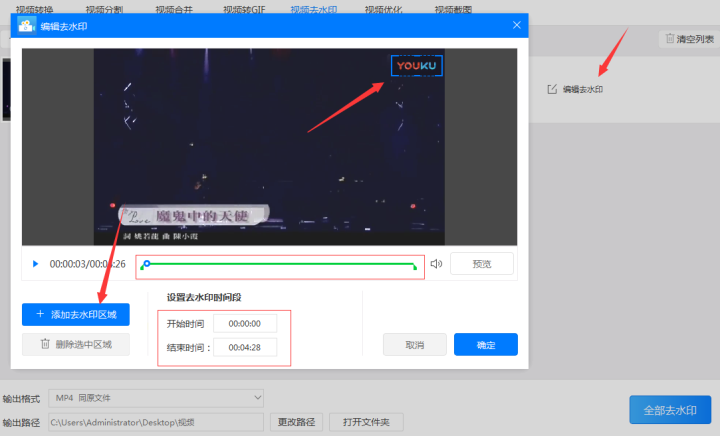Mute the video with speaker icon
Viewport: 720px width, 436px height.
[436, 264]
